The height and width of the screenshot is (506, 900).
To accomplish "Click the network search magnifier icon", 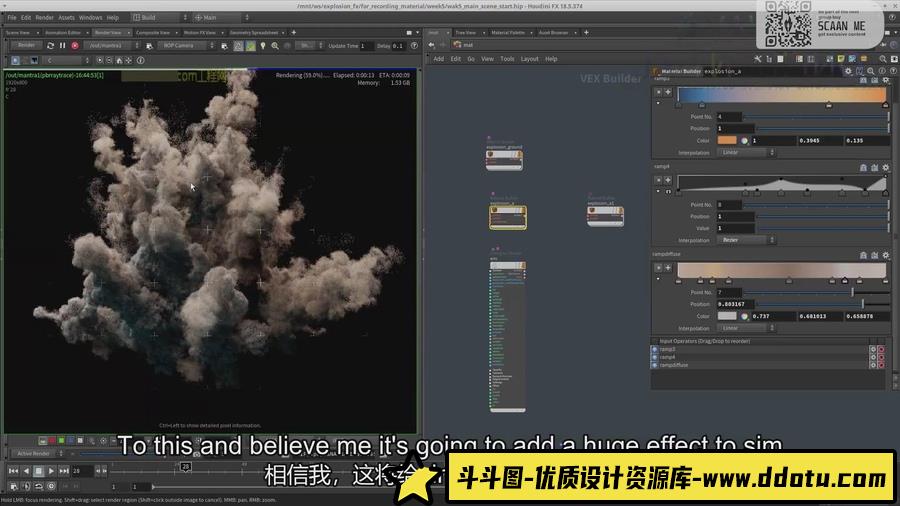I will pyautogui.click(x=883, y=59).
